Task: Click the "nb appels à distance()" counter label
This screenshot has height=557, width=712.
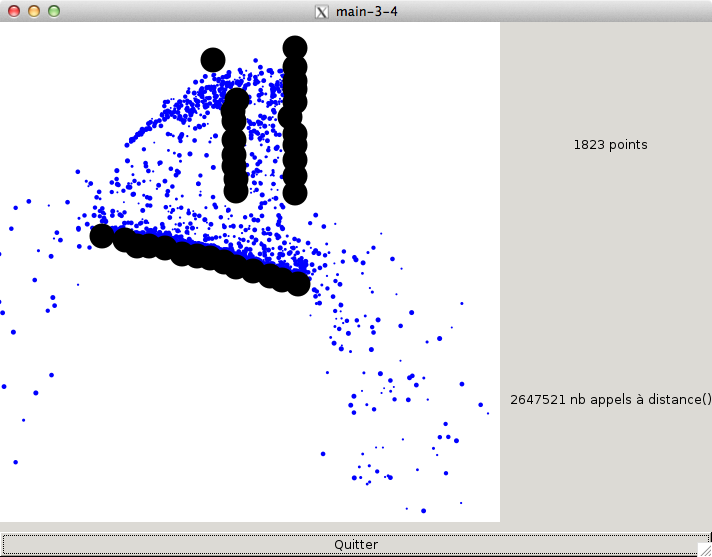Action: [x=610, y=400]
